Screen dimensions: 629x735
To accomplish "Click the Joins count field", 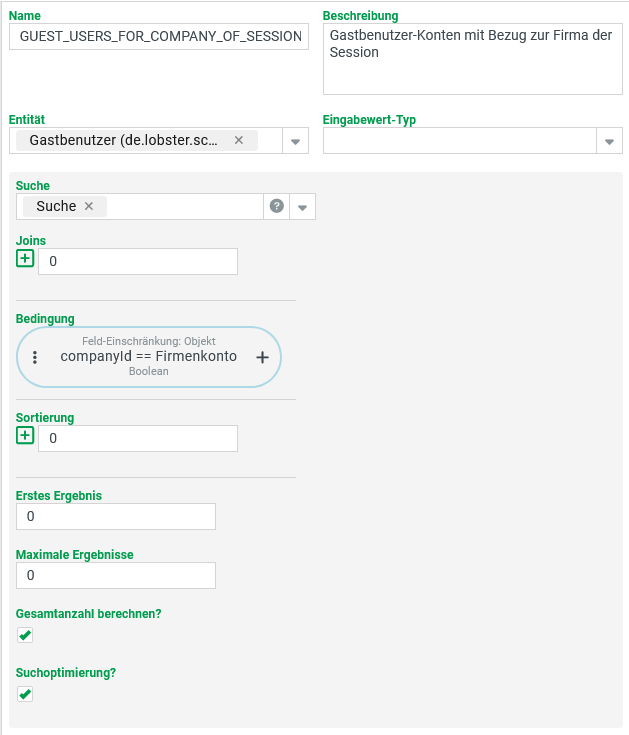I will [x=138, y=261].
